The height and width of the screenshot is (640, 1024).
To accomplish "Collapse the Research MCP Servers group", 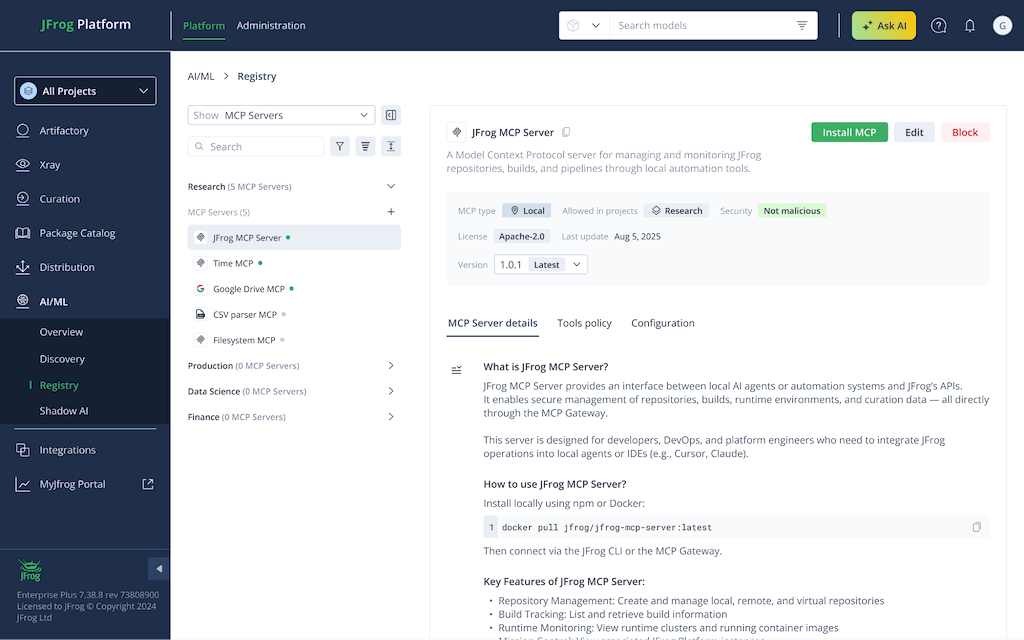I will (x=391, y=187).
